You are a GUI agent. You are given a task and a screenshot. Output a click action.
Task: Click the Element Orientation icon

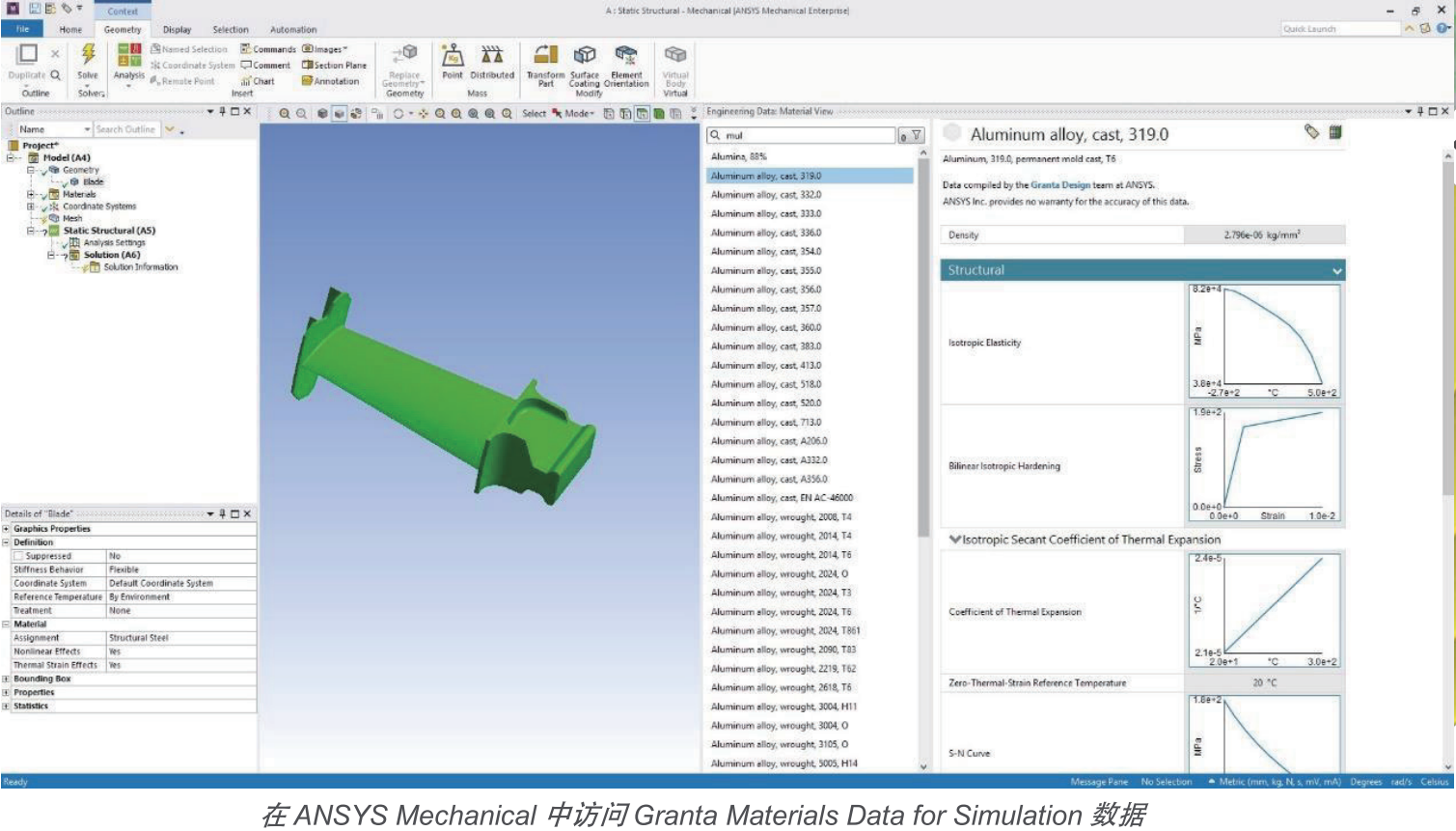[x=626, y=56]
